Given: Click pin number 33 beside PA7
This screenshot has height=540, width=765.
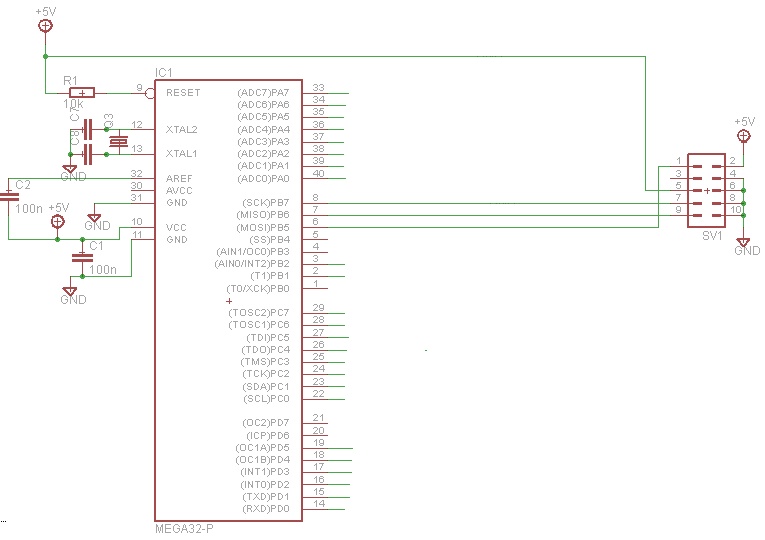Looking at the screenshot, I should [x=319, y=87].
